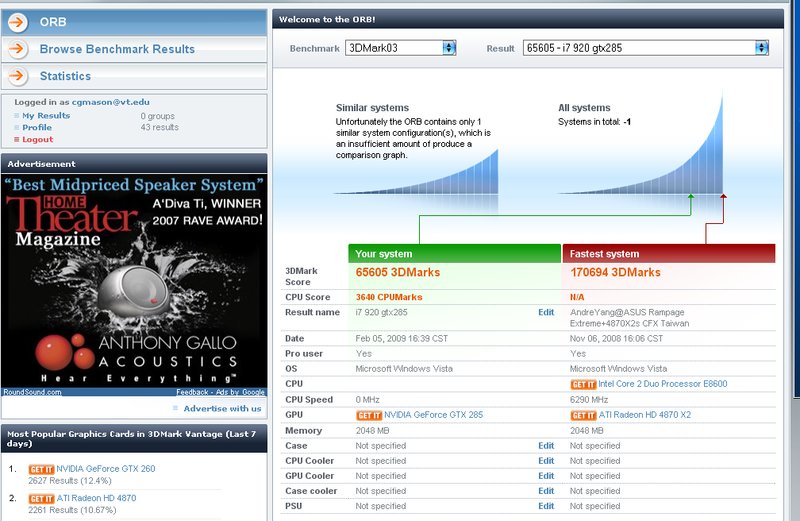Screen dimensions: 800x521
Task: Click the Fastest system red header
Action: (669, 254)
